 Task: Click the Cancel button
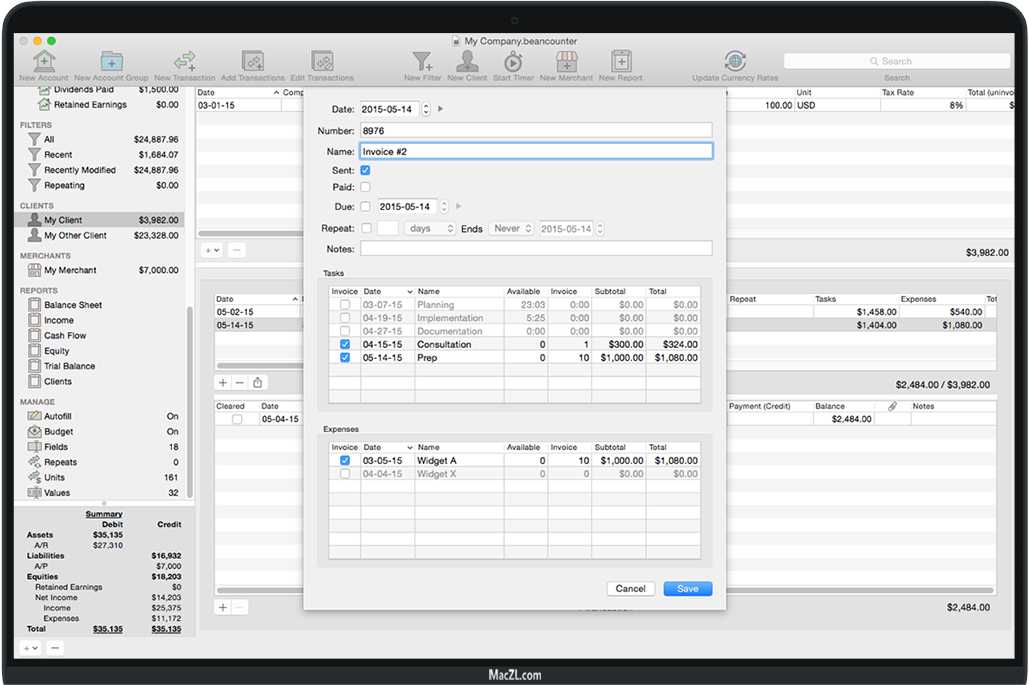pyautogui.click(x=630, y=589)
